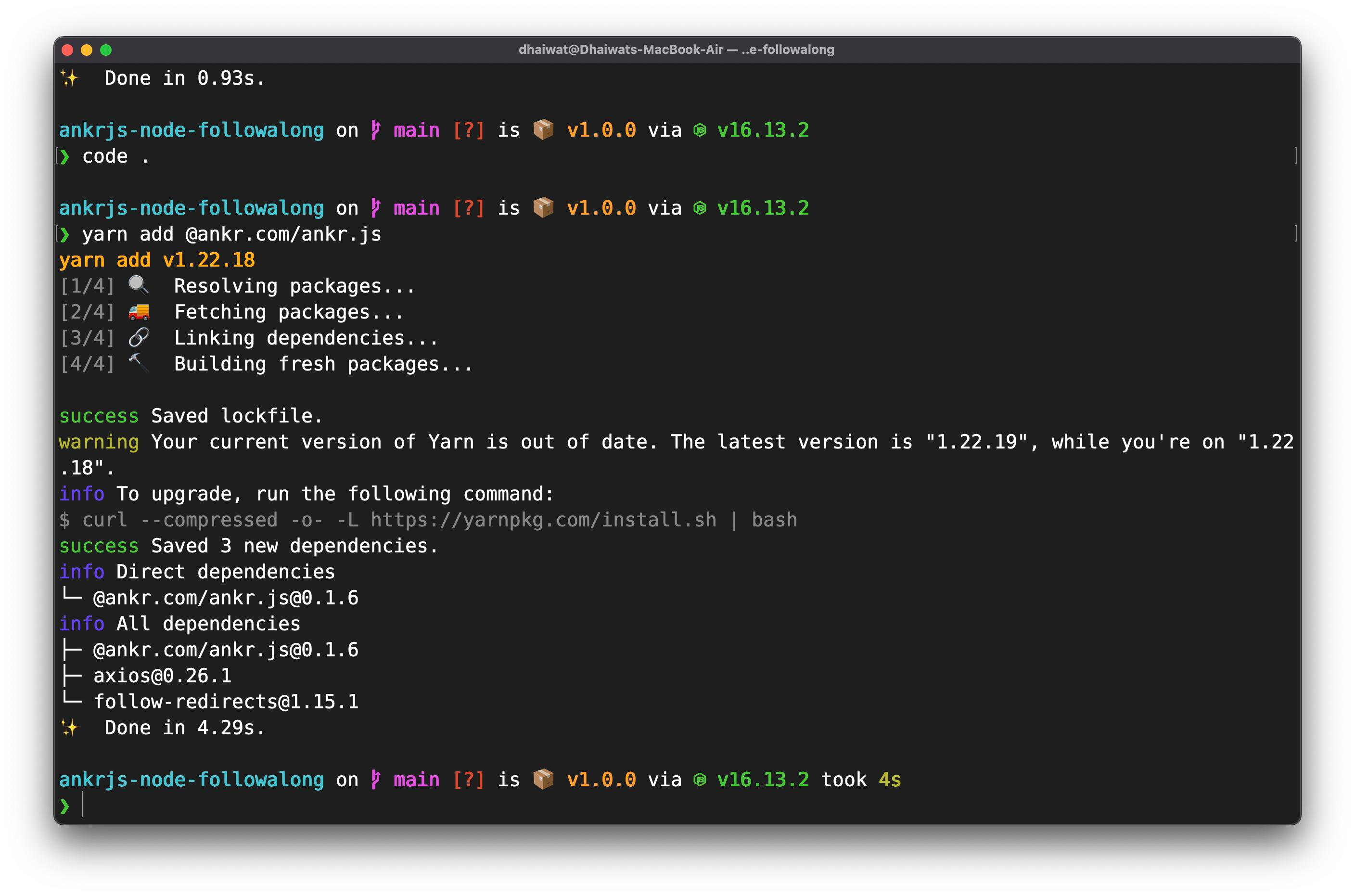Image resolution: width=1355 pixels, height=896 pixels.
Task: Click the Node.js icon in the 'took 4s' prompt
Action: pos(700,780)
